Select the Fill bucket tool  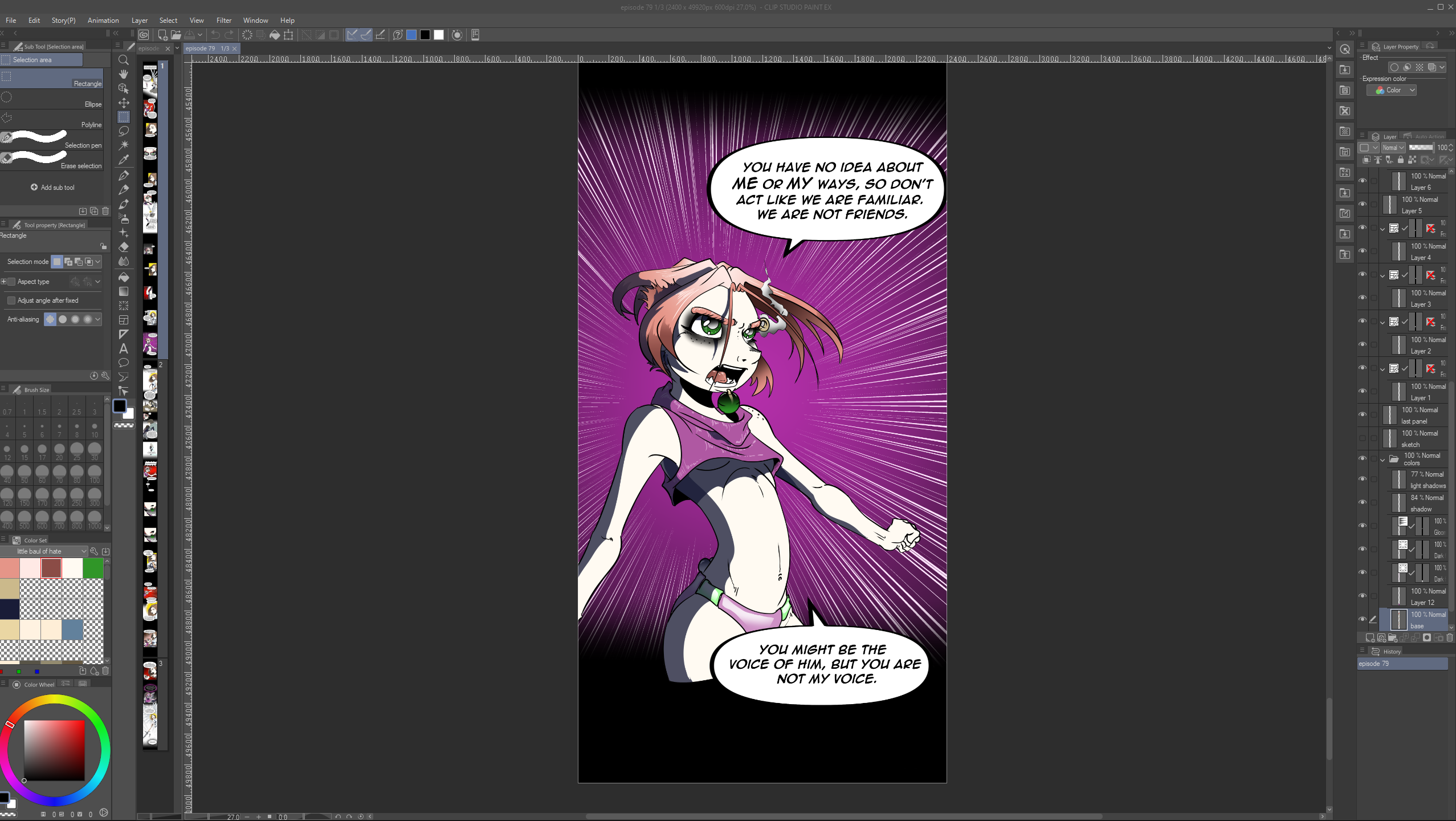pyautogui.click(x=123, y=277)
